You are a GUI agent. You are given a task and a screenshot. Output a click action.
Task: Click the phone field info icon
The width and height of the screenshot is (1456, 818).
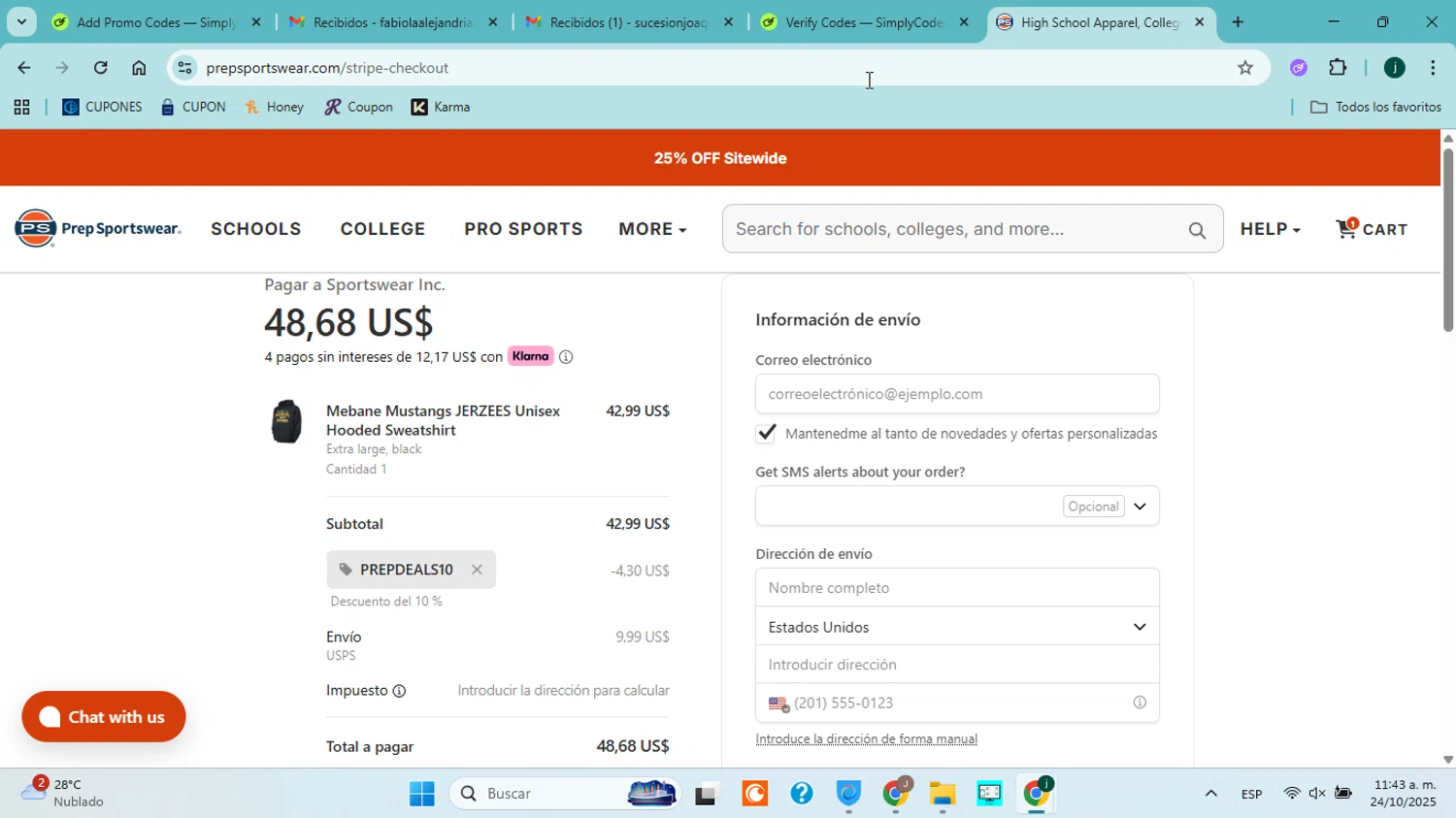click(1140, 703)
